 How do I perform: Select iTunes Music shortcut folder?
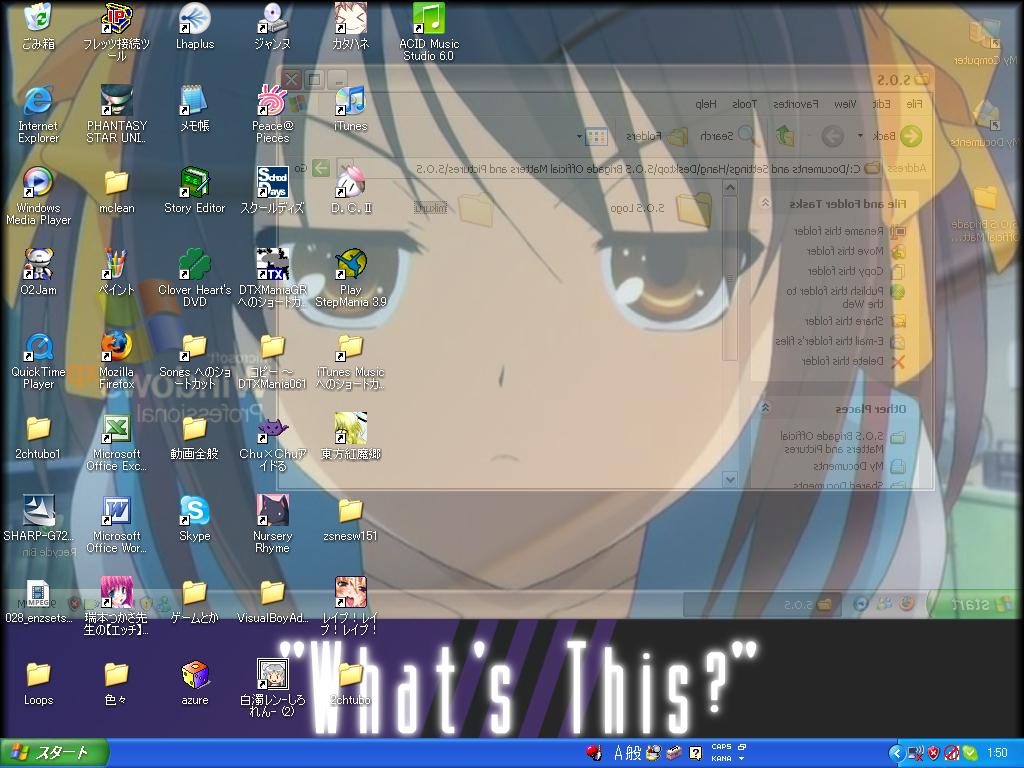pyautogui.click(x=351, y=360)
